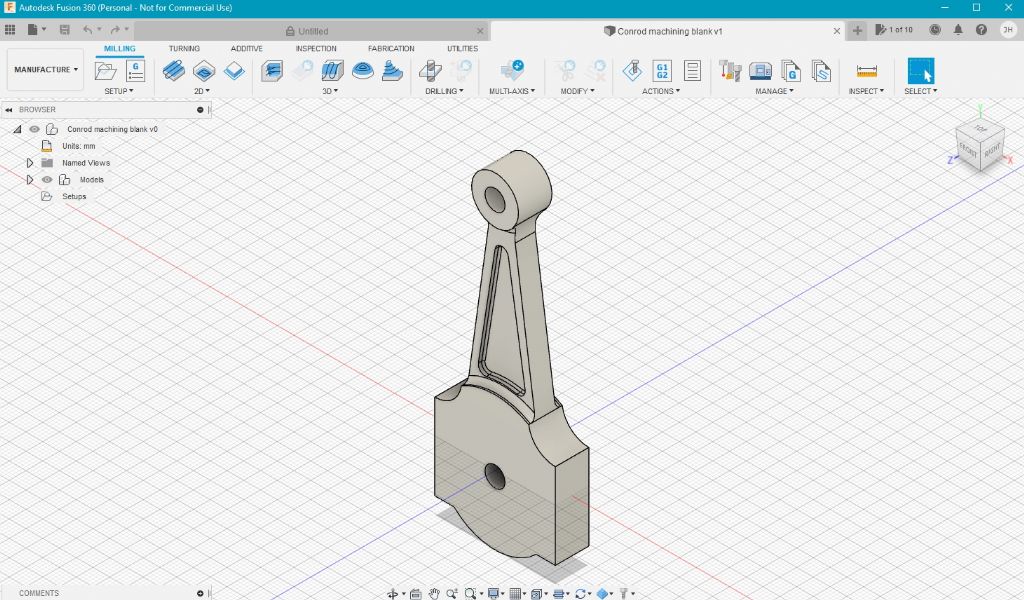This screenshot has height=600, width=1024.
Task: Open the Tool Library icon
Action: pos(730,71)
